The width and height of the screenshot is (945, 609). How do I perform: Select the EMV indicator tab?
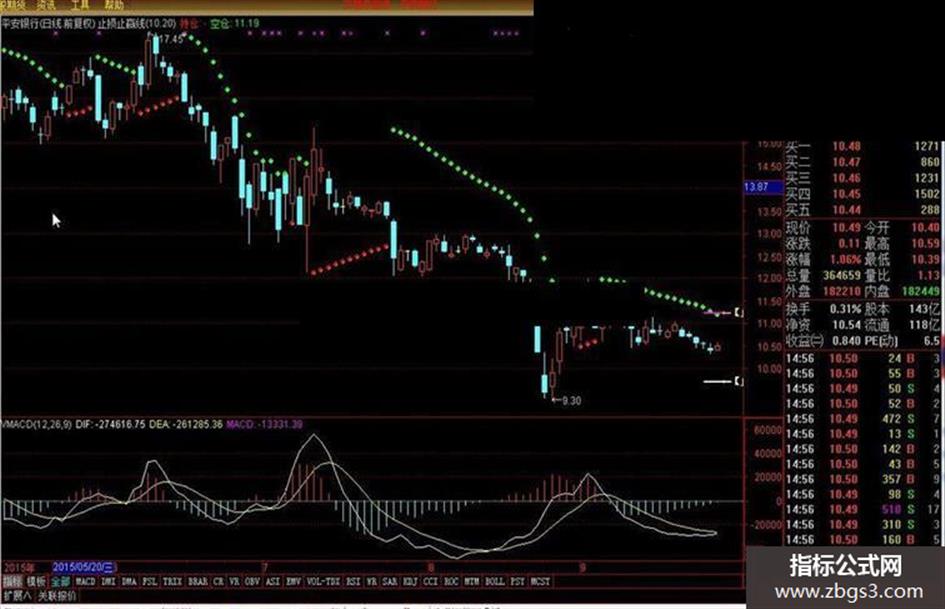pyautogui.click(x=294, y=582)
